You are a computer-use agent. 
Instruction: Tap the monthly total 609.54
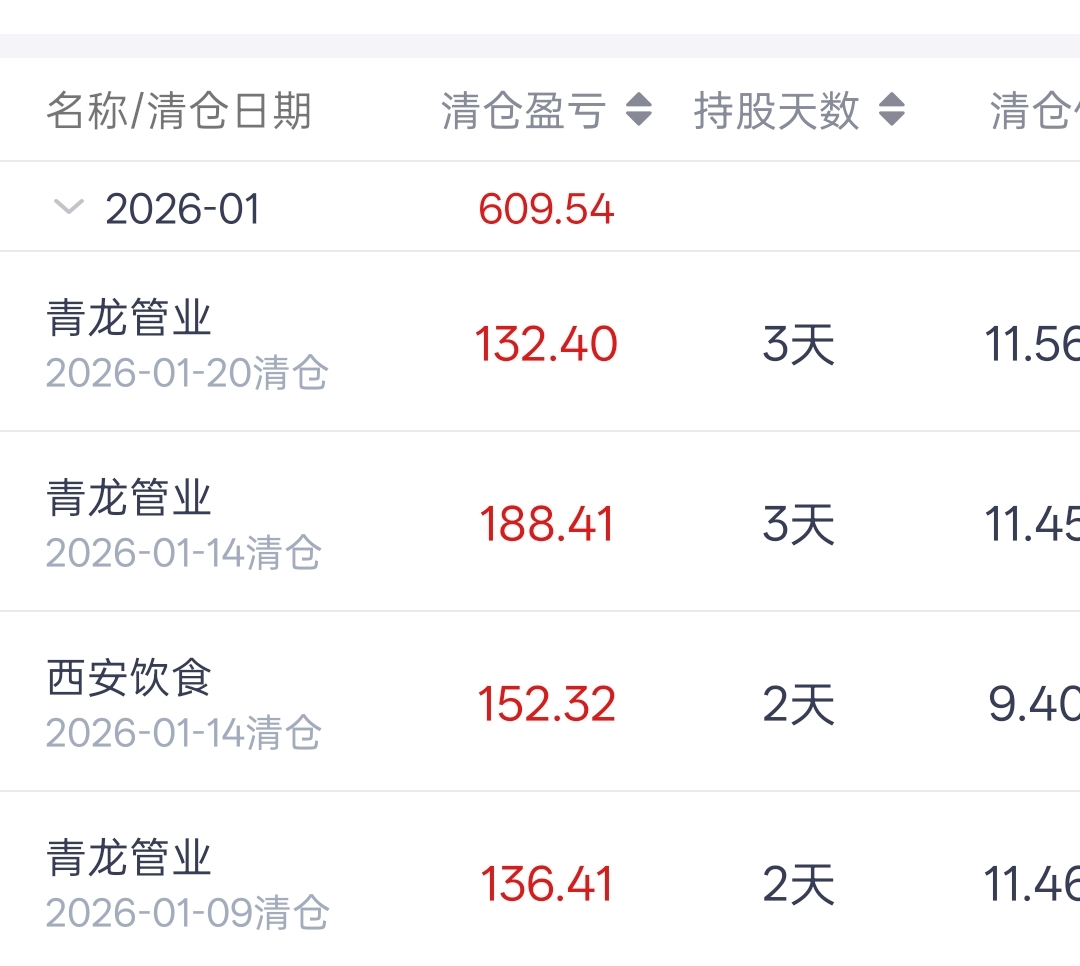(546, 209)
